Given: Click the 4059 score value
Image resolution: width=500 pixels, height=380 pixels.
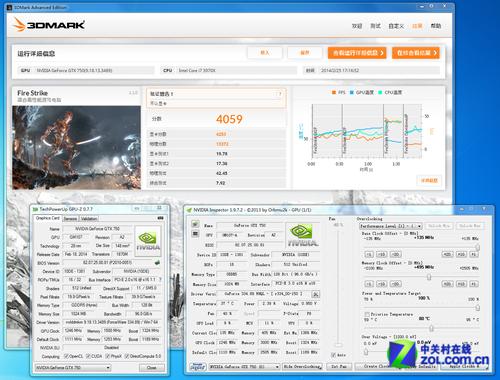Looking at the screenshot, I should [229, 119].
